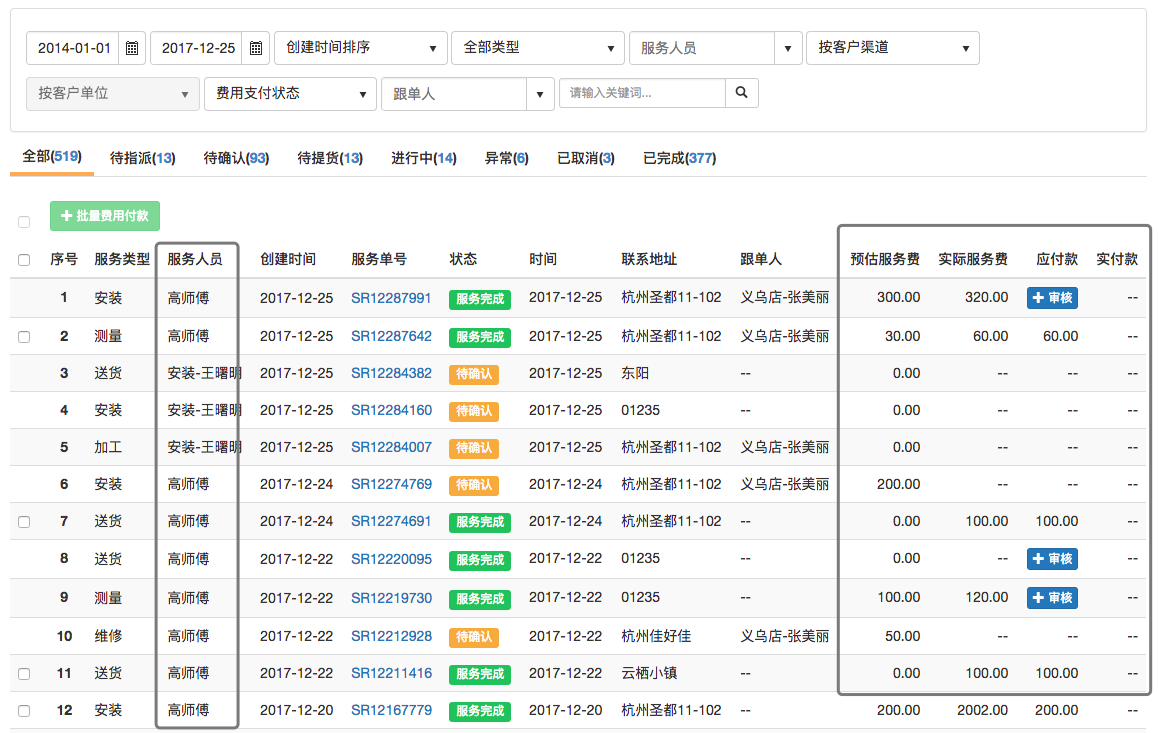This screenshot has width=1158, height=733.
Task: Expand the 服务人员 dropdown arrow
Action: pos(788,48)
